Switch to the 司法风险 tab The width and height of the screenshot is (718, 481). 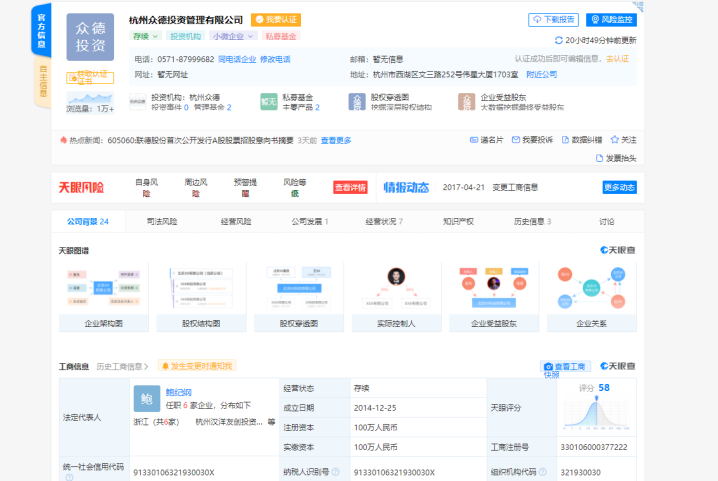tap(162, 222)
